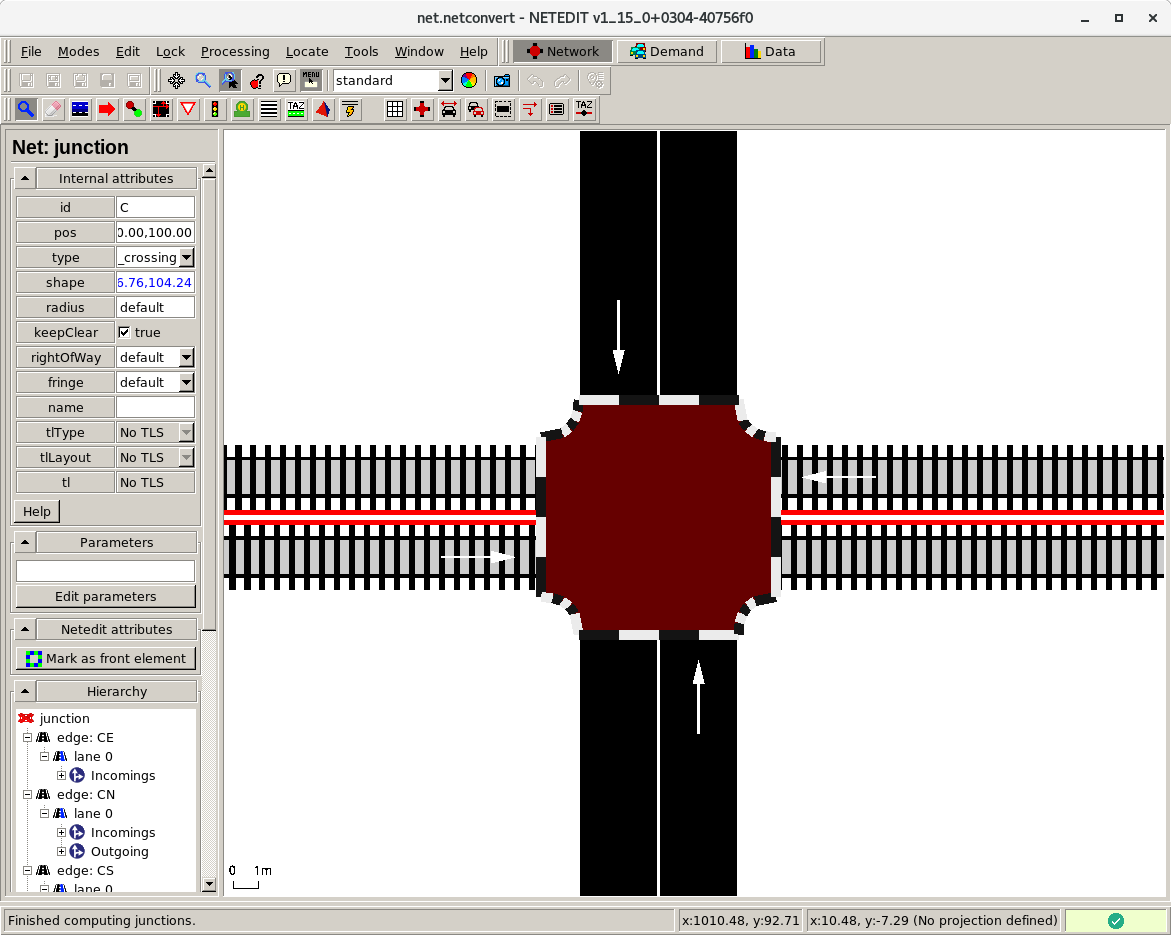This screenshot has height=935, width=1171.
Task: Select the Polygon shape mode tool
Action: click(x=323, y=110)
